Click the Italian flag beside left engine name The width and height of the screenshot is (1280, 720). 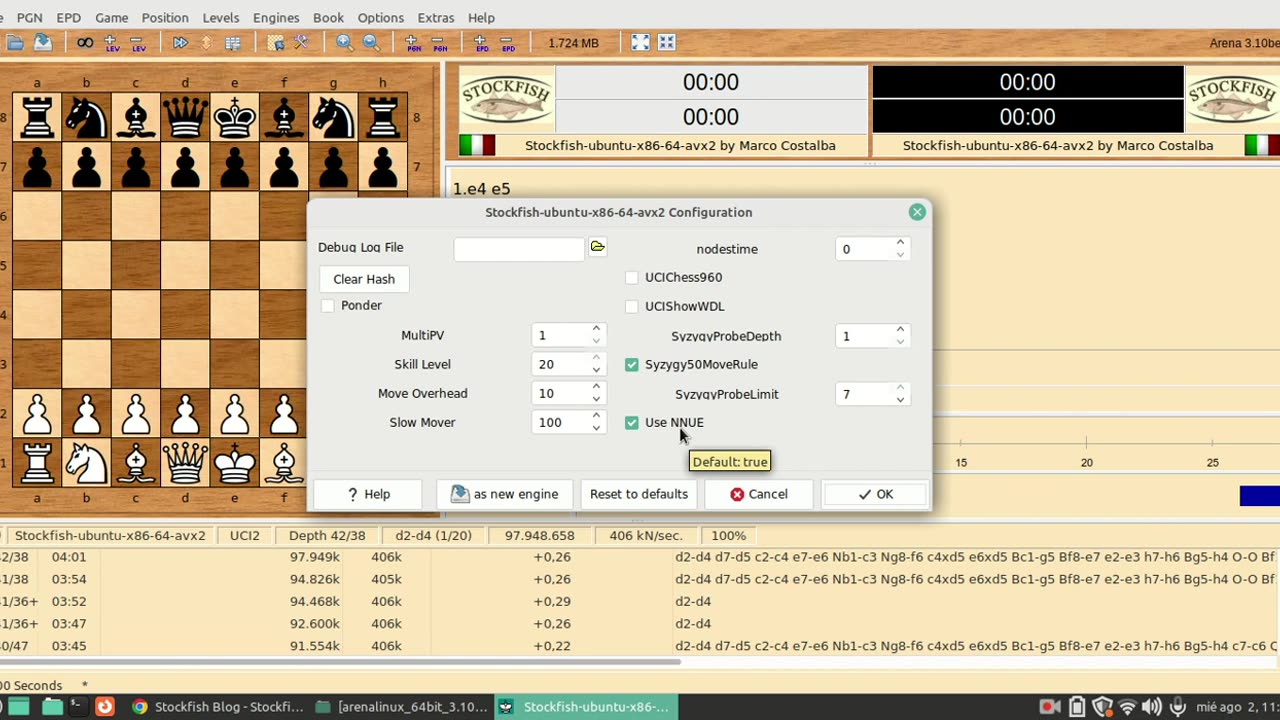pos(477,146)
